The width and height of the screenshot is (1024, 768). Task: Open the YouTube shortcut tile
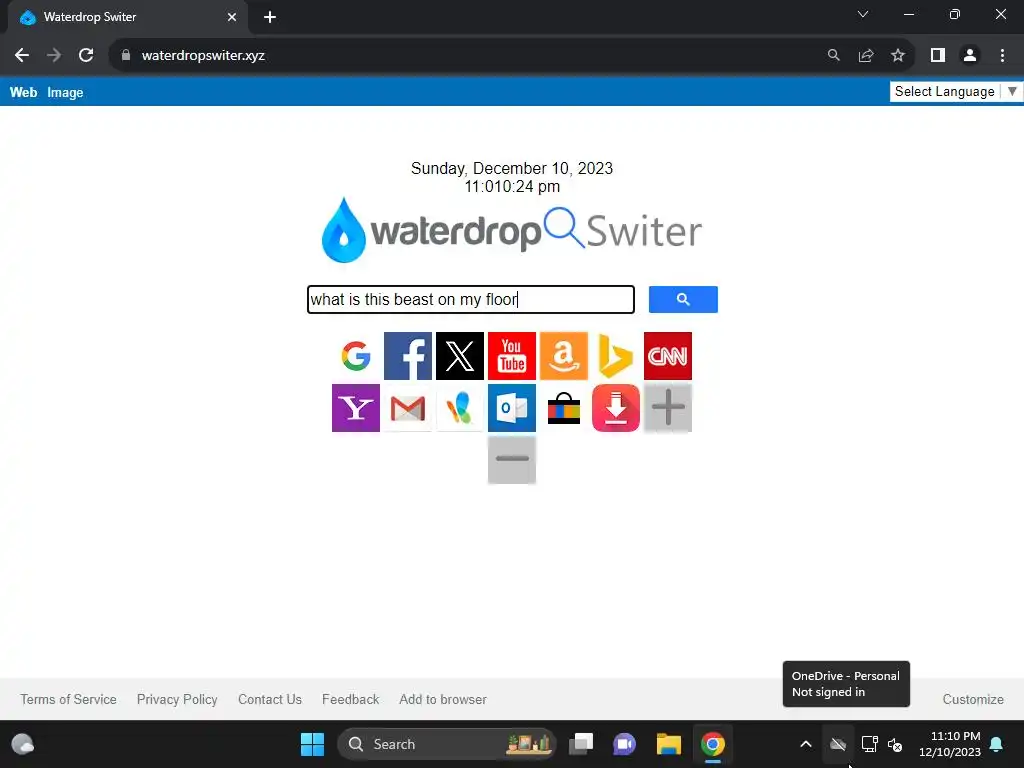[x=512, y=356]
